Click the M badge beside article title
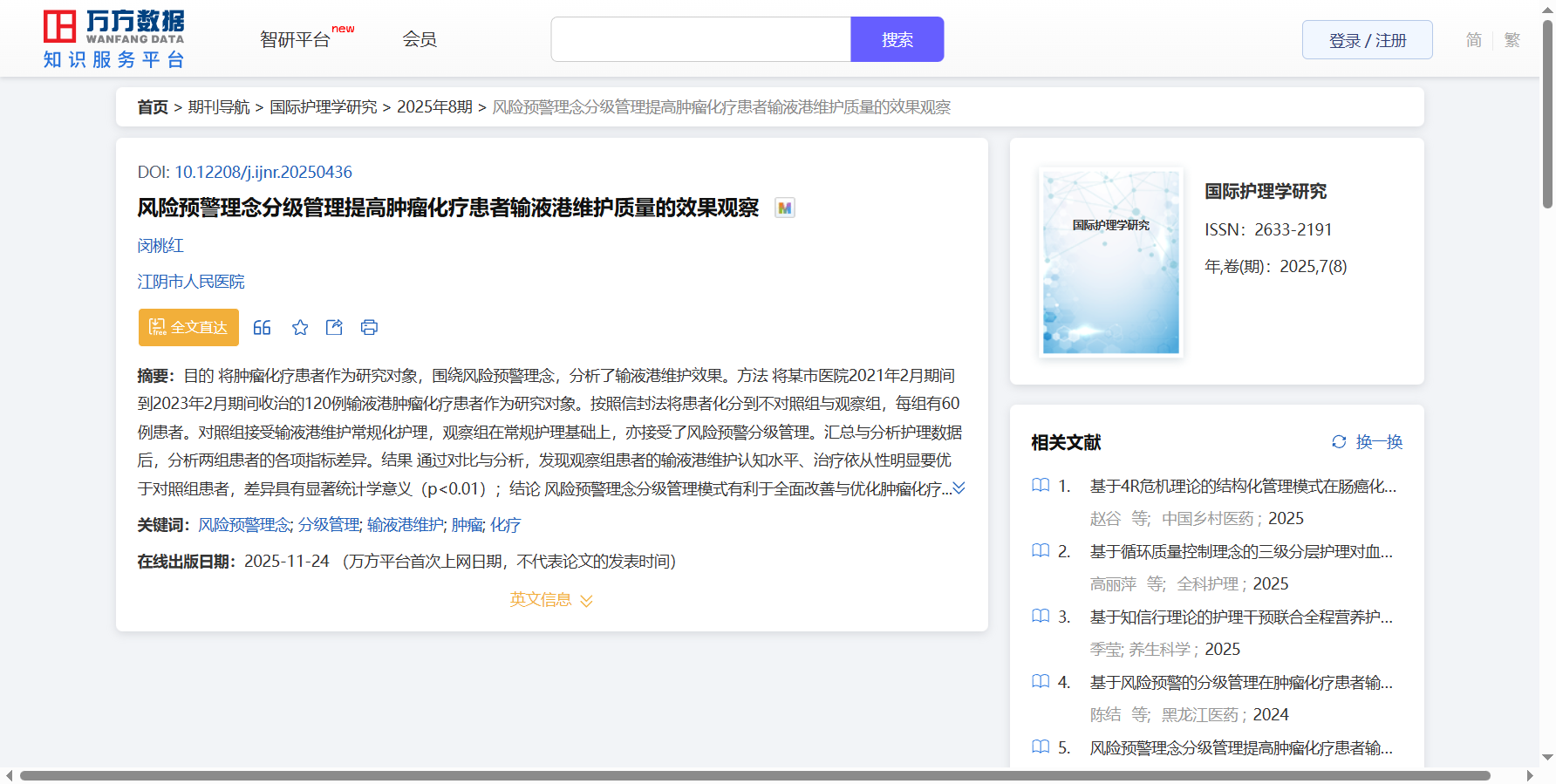 pos(785,208)
